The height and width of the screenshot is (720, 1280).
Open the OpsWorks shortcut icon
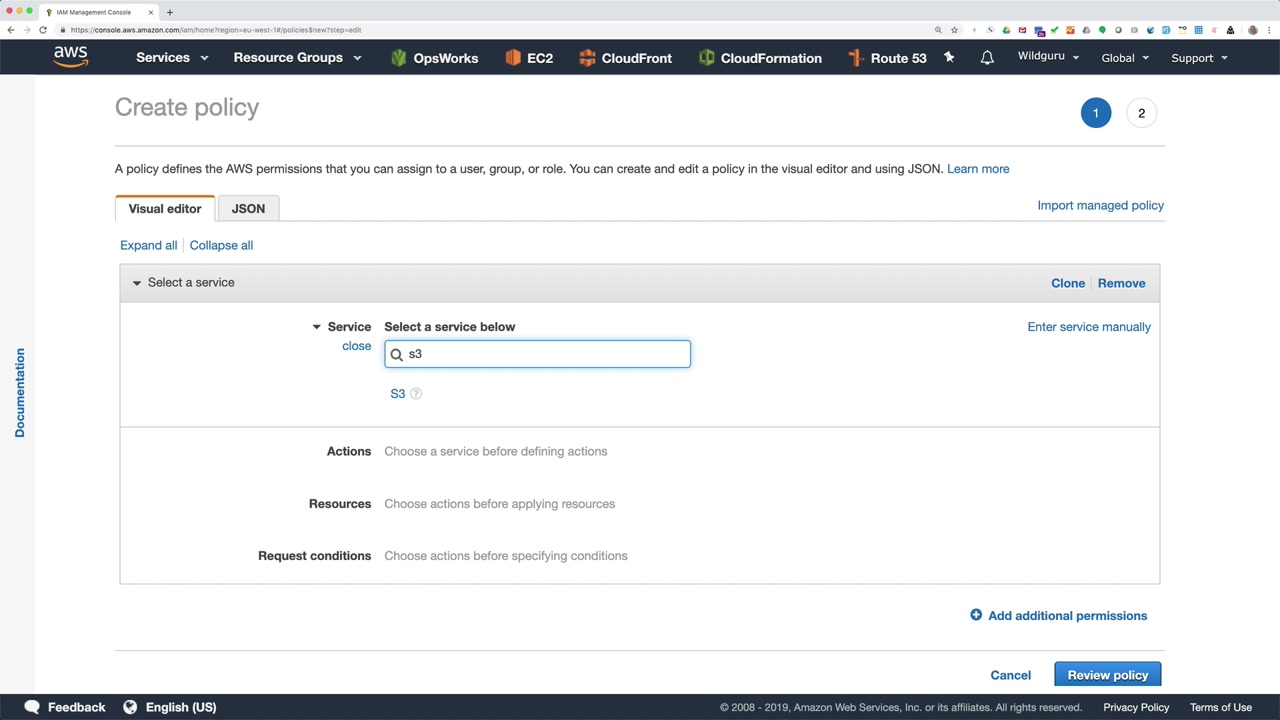tap(399, 58)
